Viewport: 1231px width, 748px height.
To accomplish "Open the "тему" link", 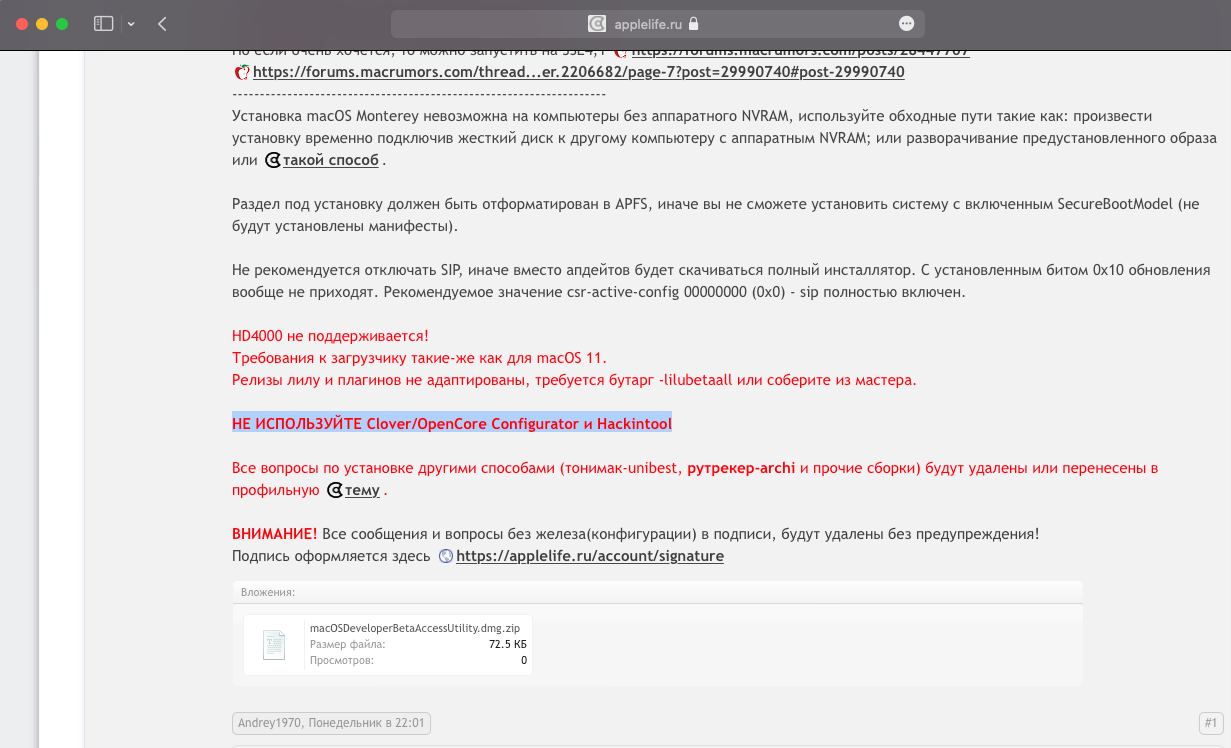I will 362,490.
